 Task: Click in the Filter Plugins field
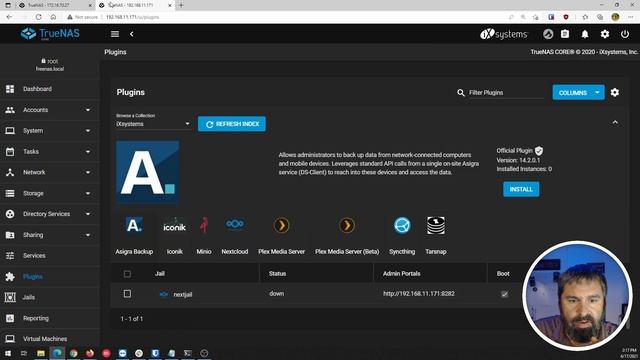(x=506, y=93)
